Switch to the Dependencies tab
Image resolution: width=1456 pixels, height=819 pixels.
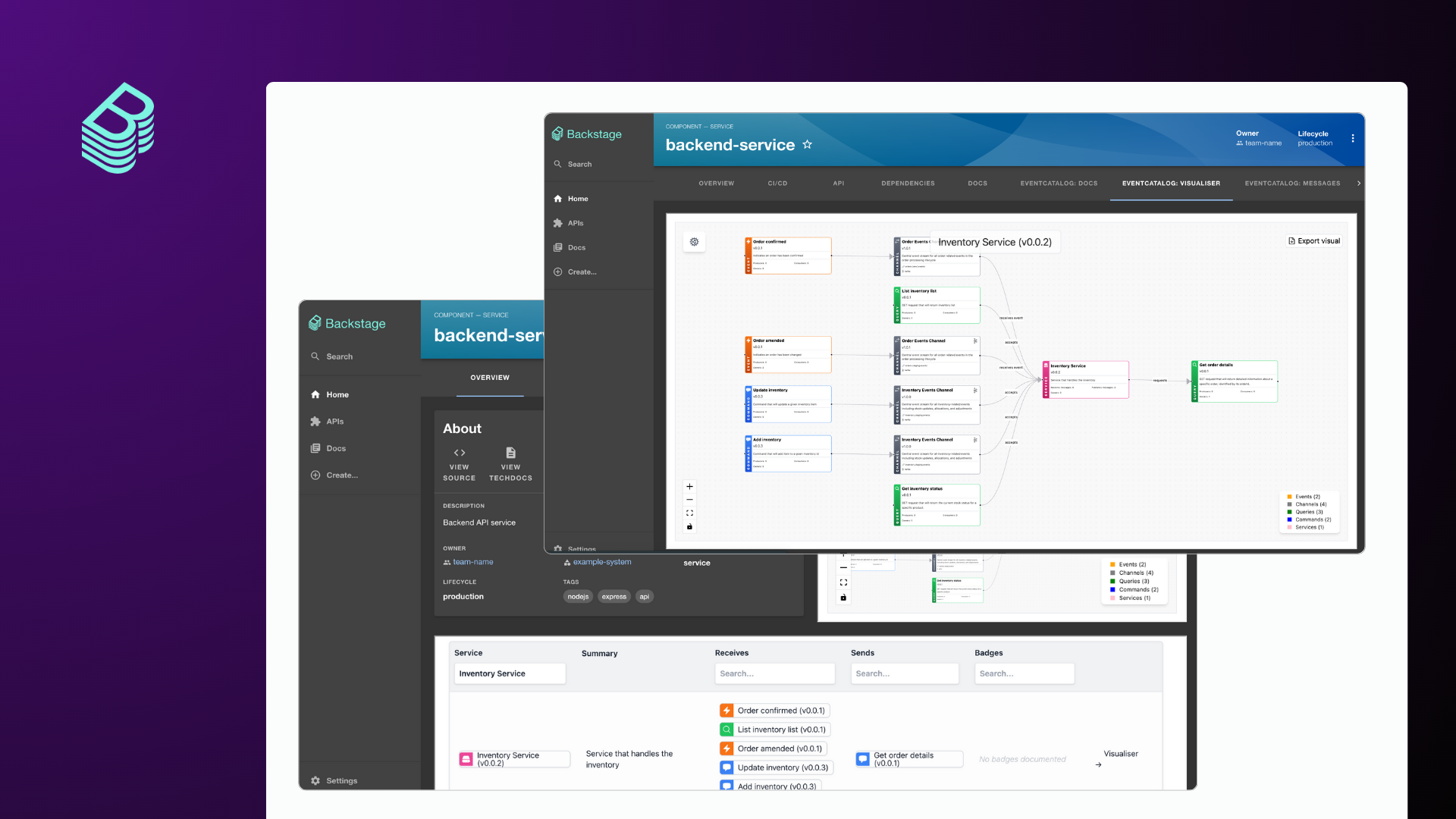[908, 184]
